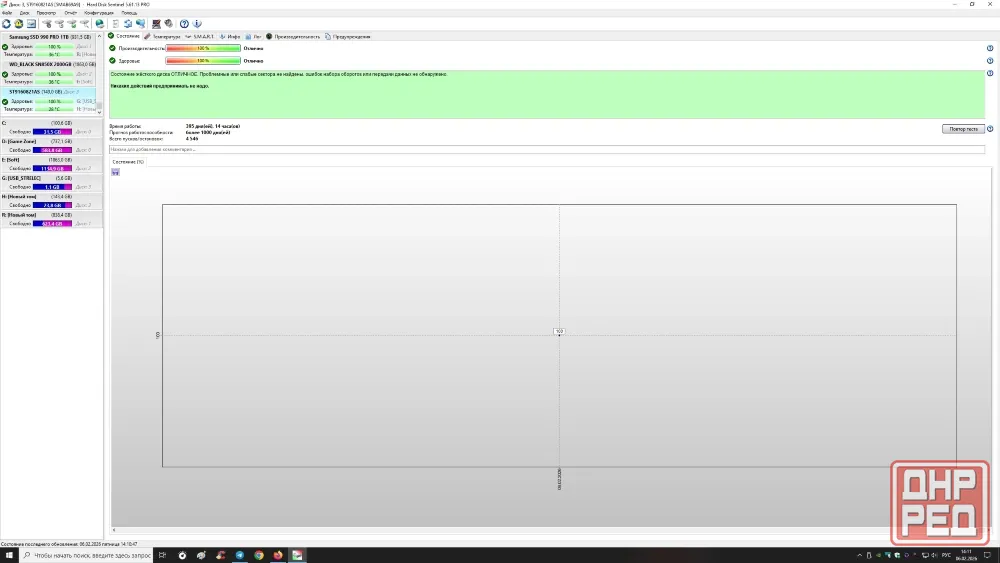Click help icon beside the health bar
This screenshot has height=563, width=1000.
[990, 61]
